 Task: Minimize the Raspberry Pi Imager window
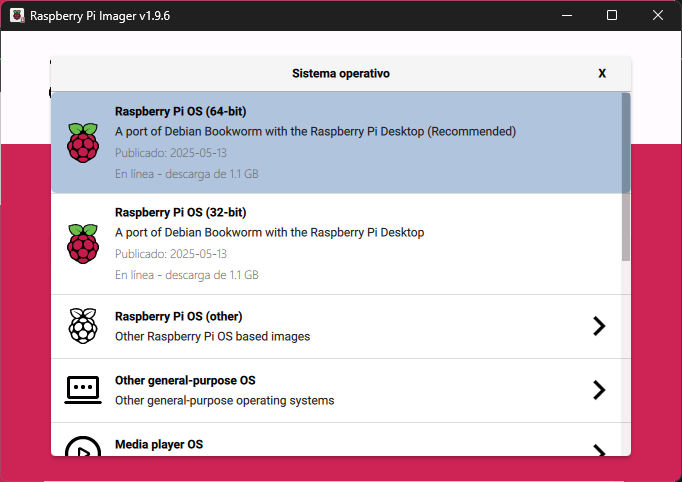point(567,16)
